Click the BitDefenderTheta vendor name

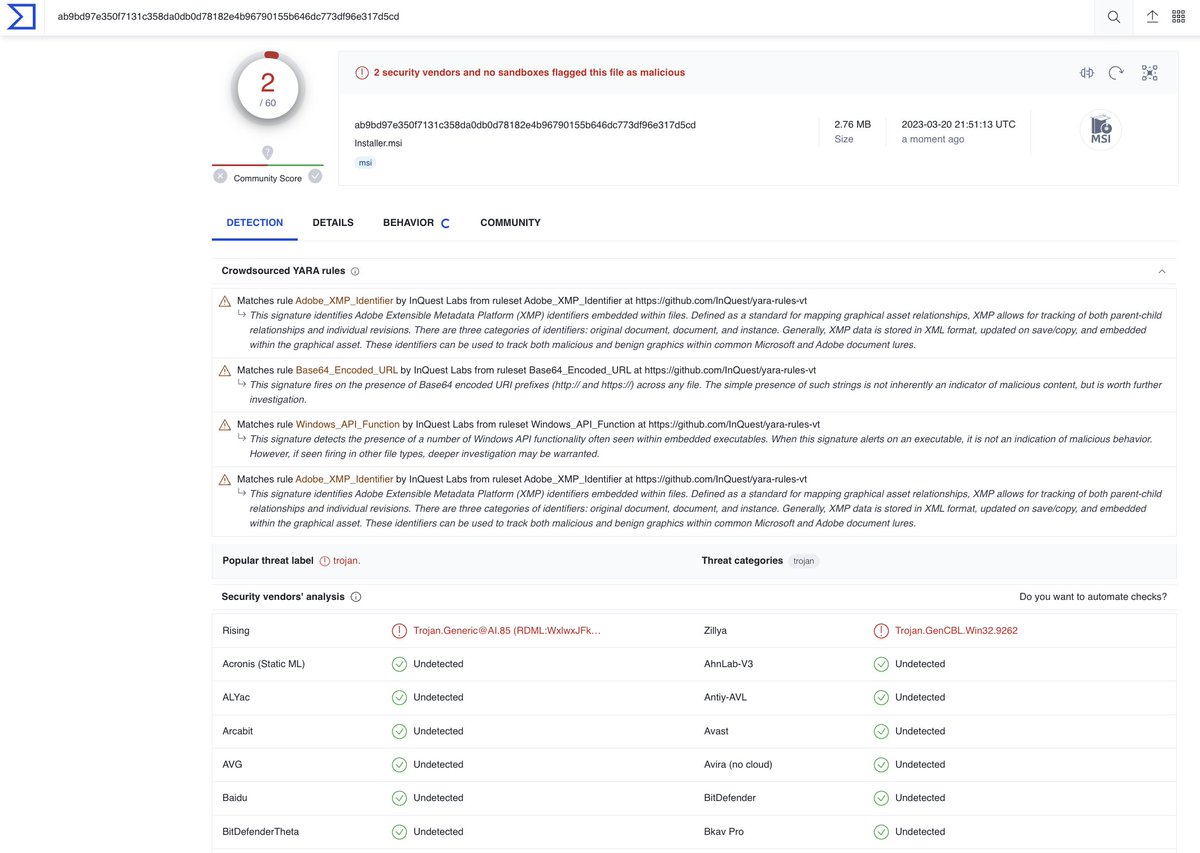pos(261,831)
